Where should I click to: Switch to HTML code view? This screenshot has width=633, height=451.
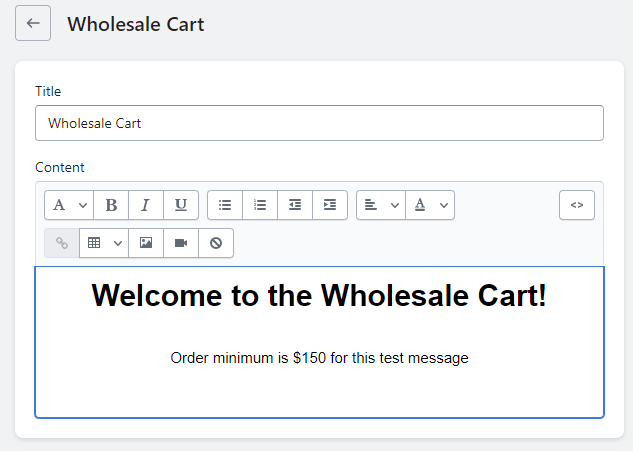(x=577, y=205)
